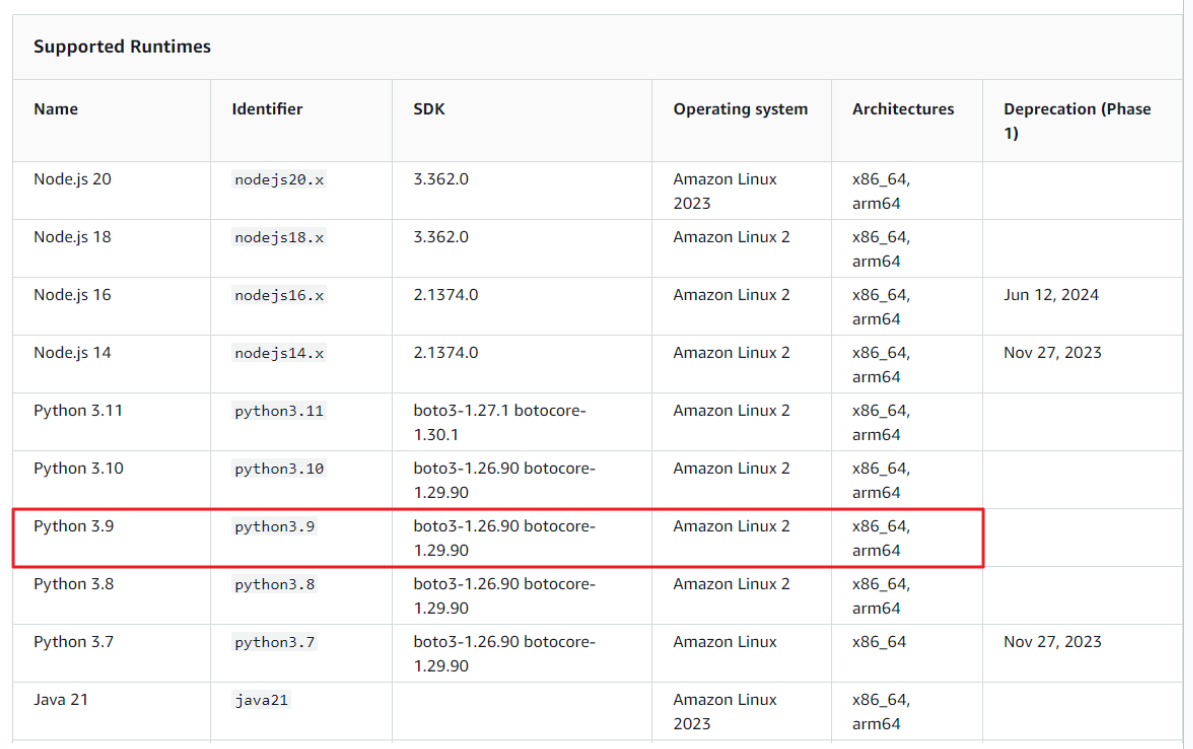Image resolution: width=1193 pixels, height=749 pixels.
Task: Select the "Name" column header
Action: [56, 109]
